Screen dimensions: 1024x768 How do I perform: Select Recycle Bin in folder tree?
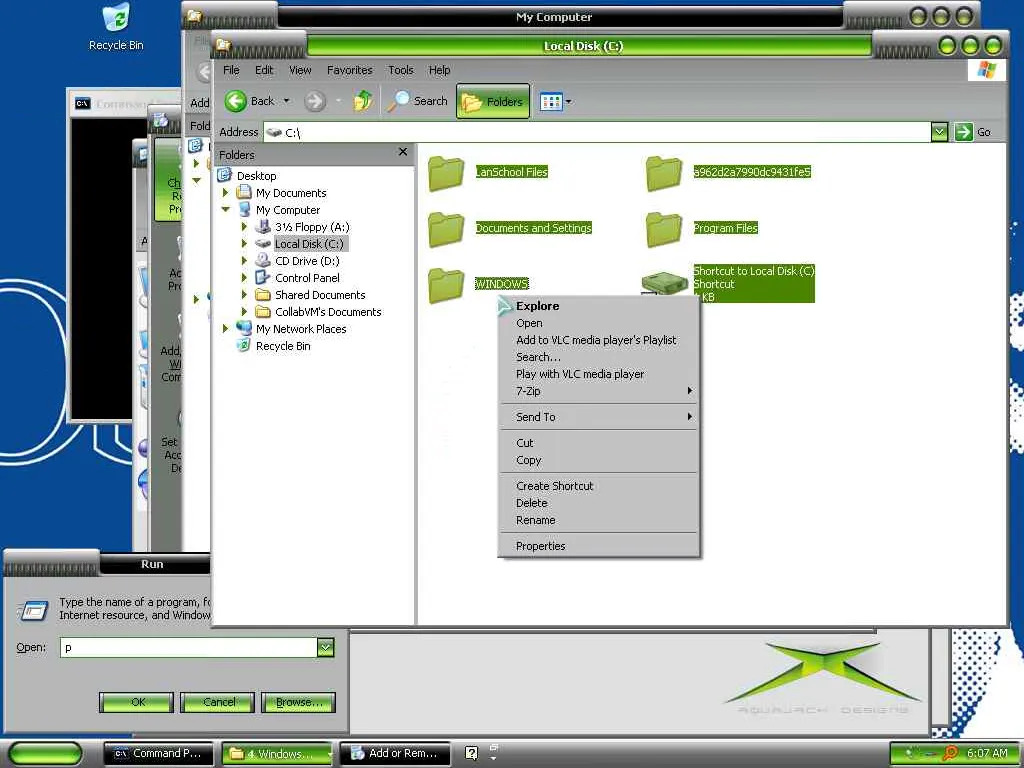click(x=283, y=346)
